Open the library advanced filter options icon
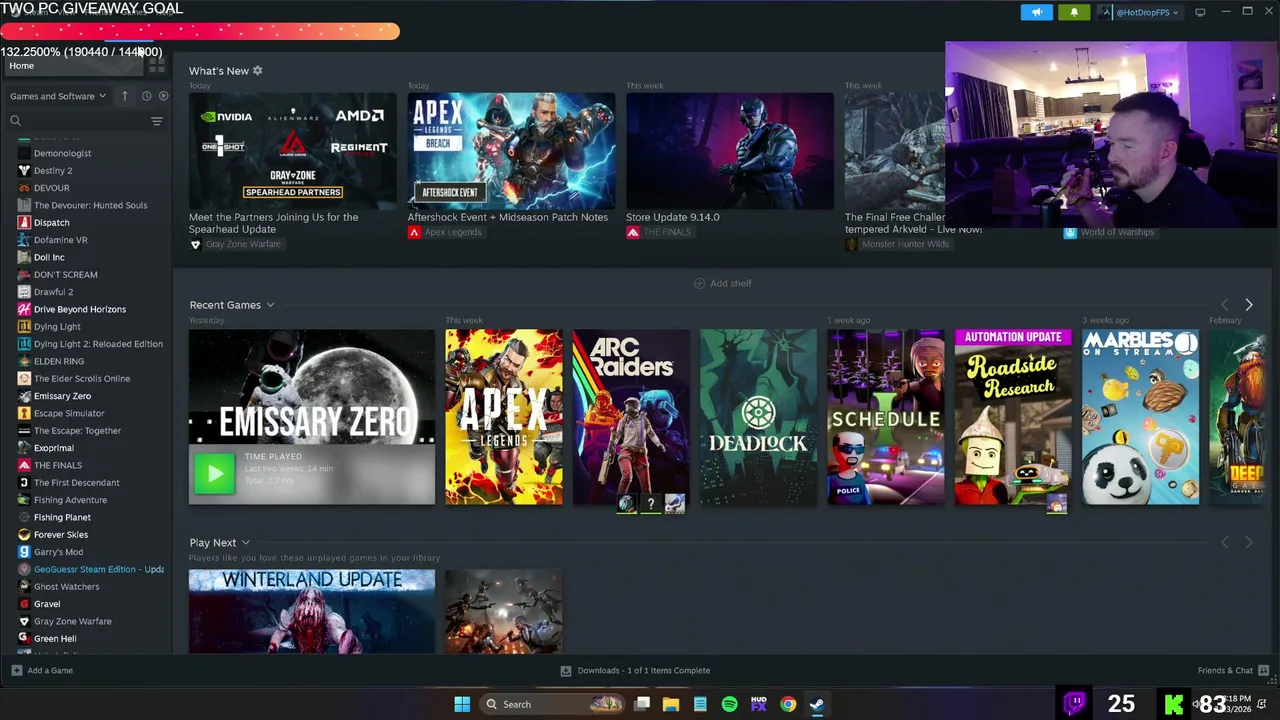The image size is (1280, 720). [x=156, y=121]
